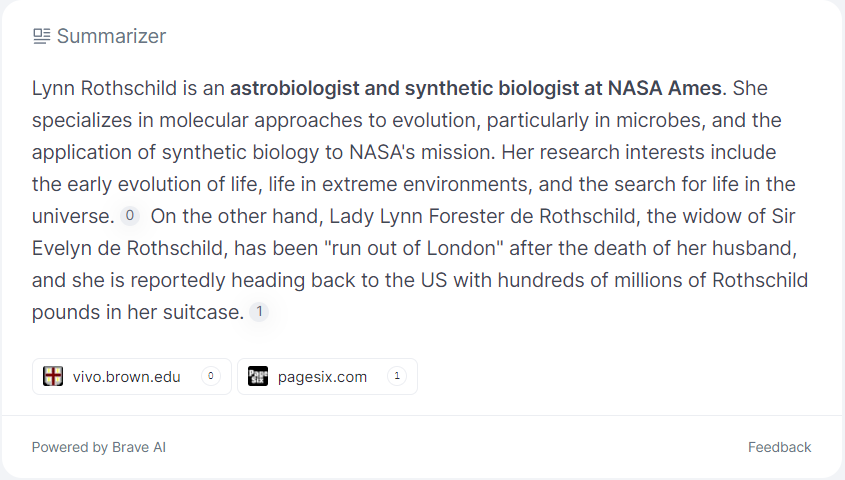Click the Page Six logo favicon
This screenshot has width=845, height=480.
pos(258,376)
